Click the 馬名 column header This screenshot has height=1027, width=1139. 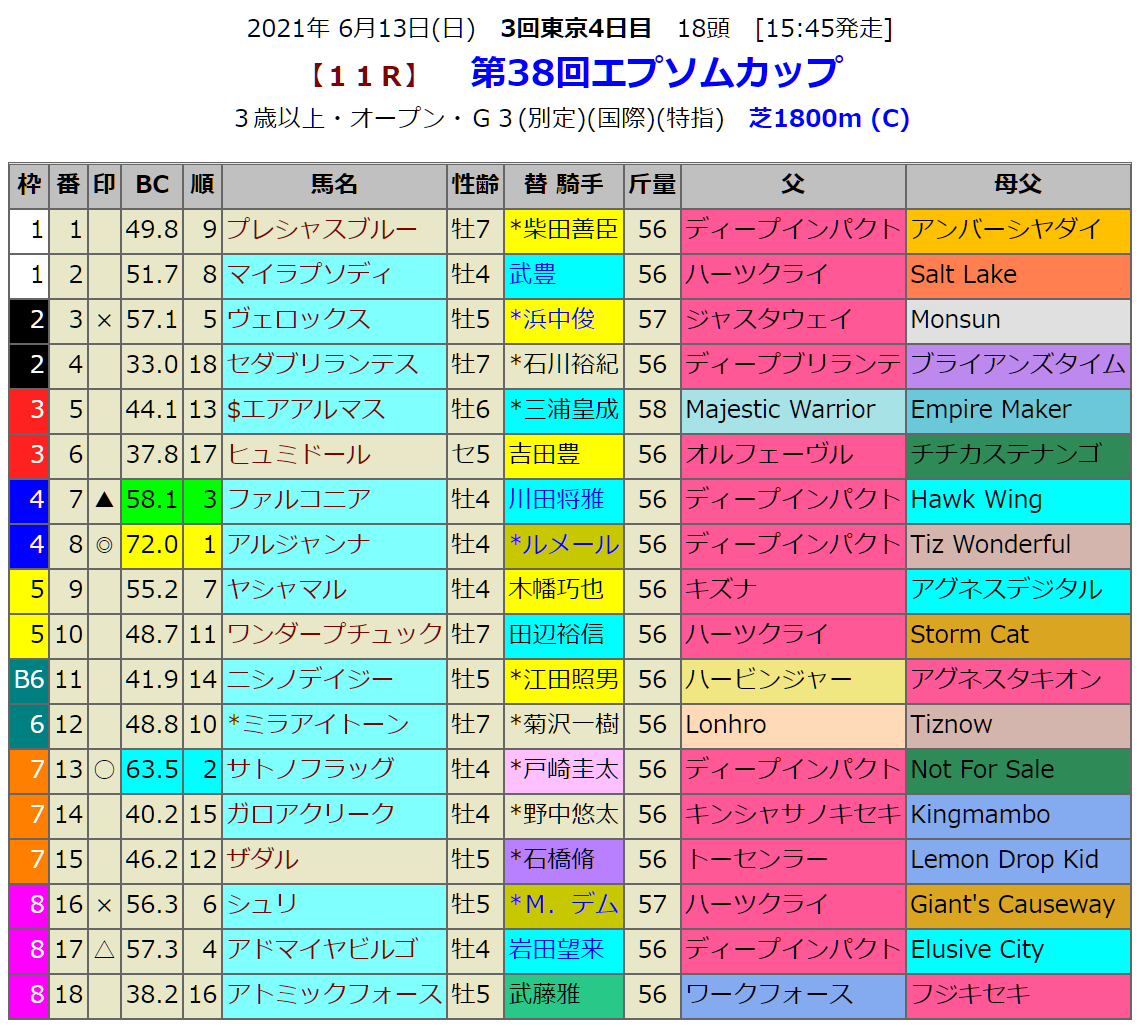pyautogui.click(x=334, y=185)
